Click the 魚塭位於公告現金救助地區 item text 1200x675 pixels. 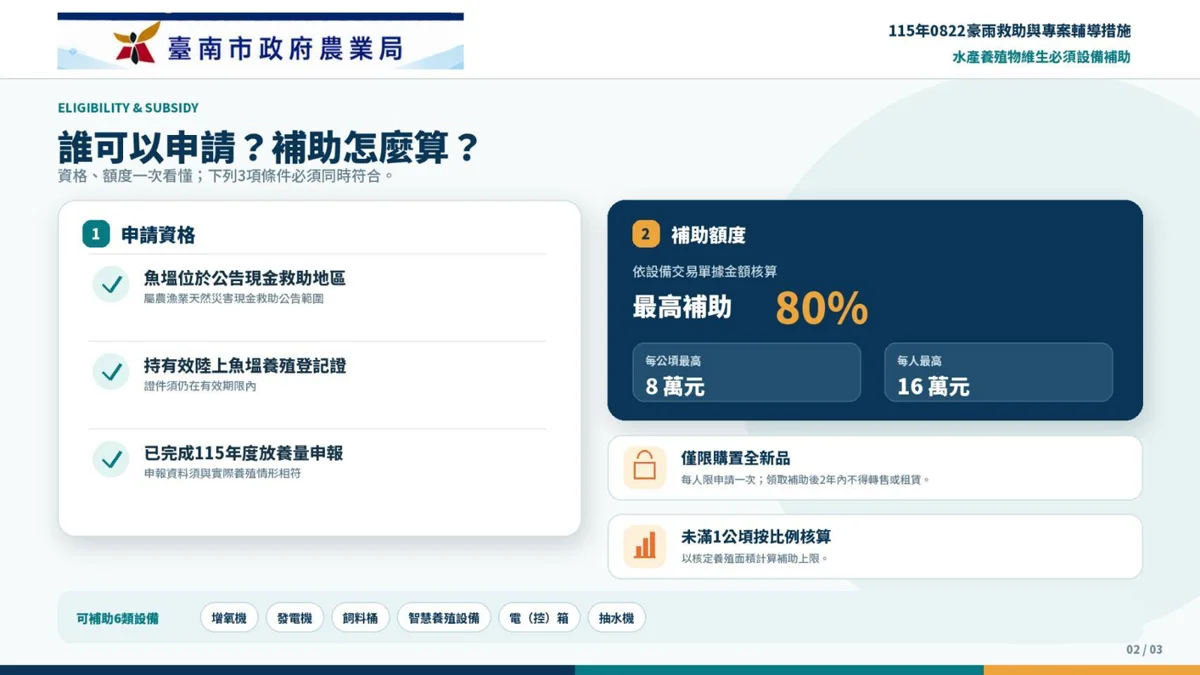[245, 278]
